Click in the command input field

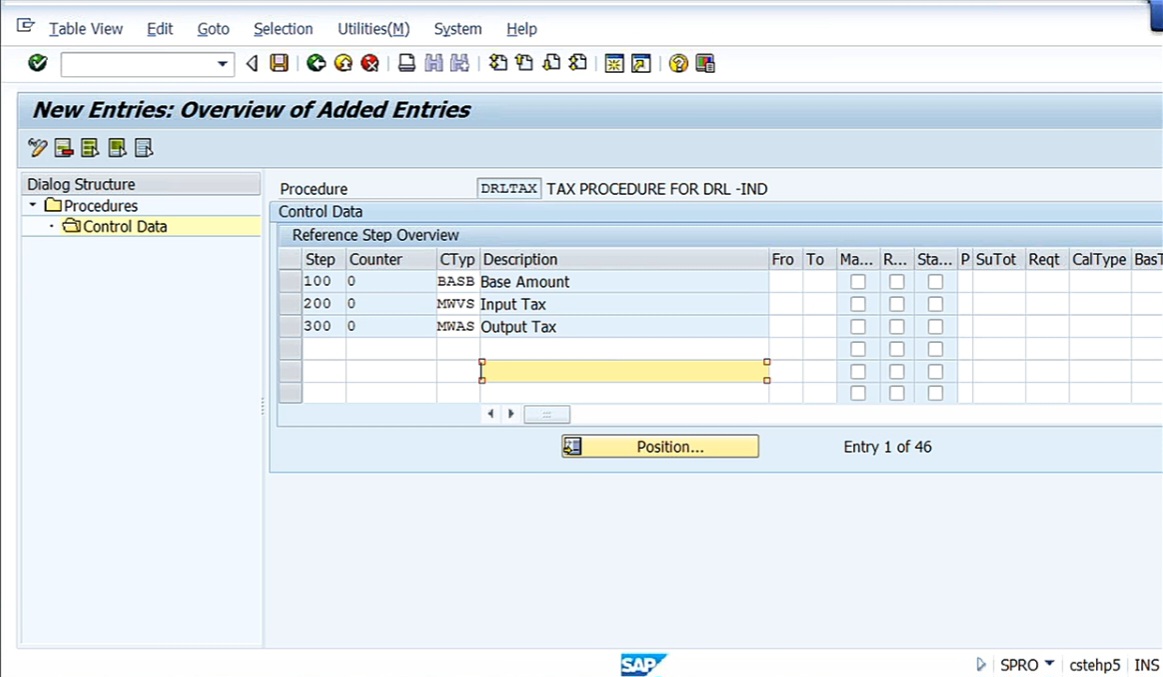point(138,64)
